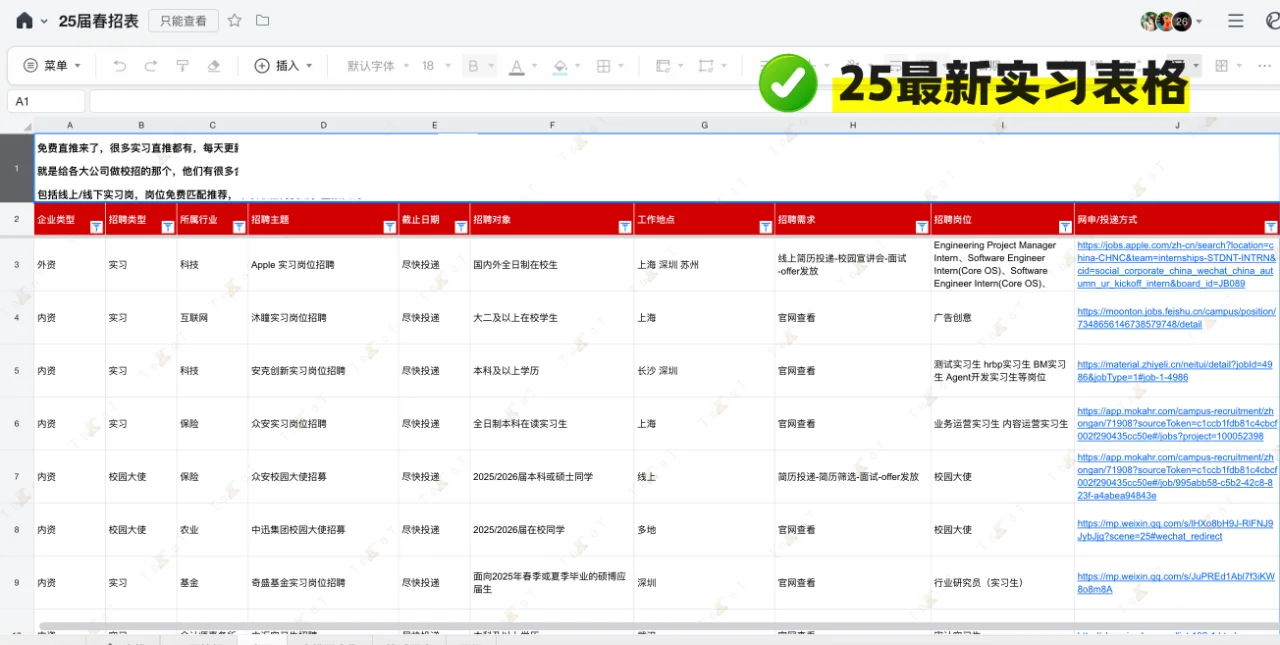Open the filter funnel on 工作地点 column
Viewport: 1280px width, 645px height.
765,227
